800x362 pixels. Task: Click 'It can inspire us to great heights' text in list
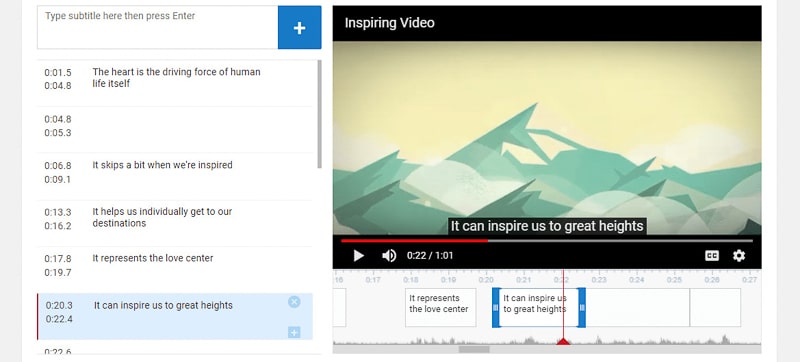pos(163,305)
